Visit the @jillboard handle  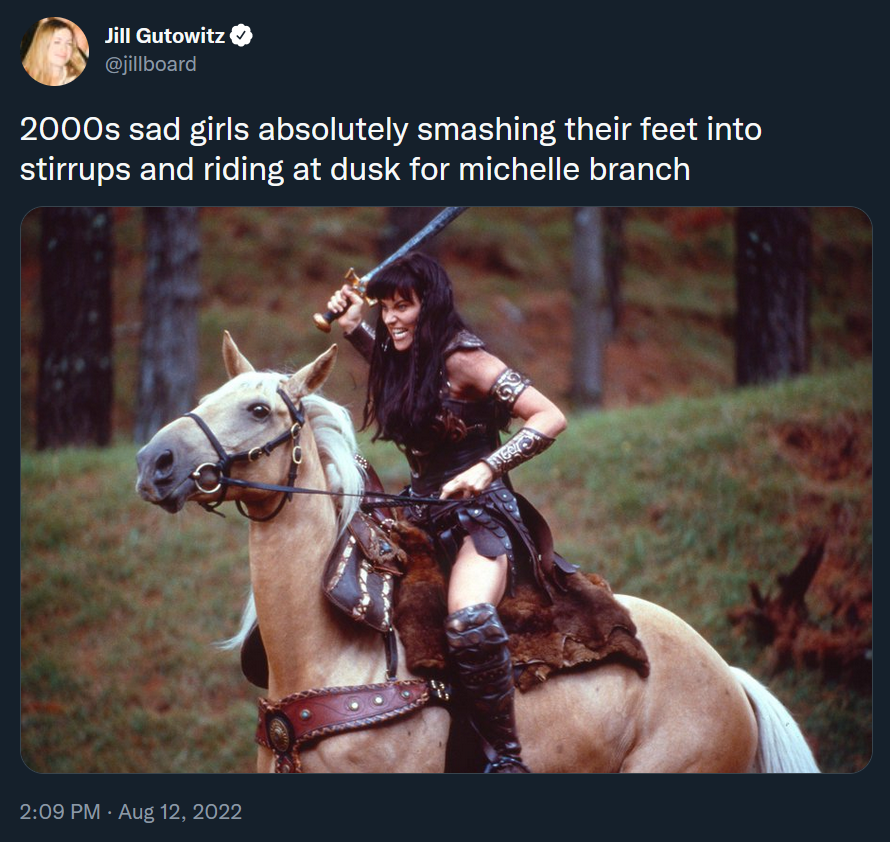coord(150,64)
